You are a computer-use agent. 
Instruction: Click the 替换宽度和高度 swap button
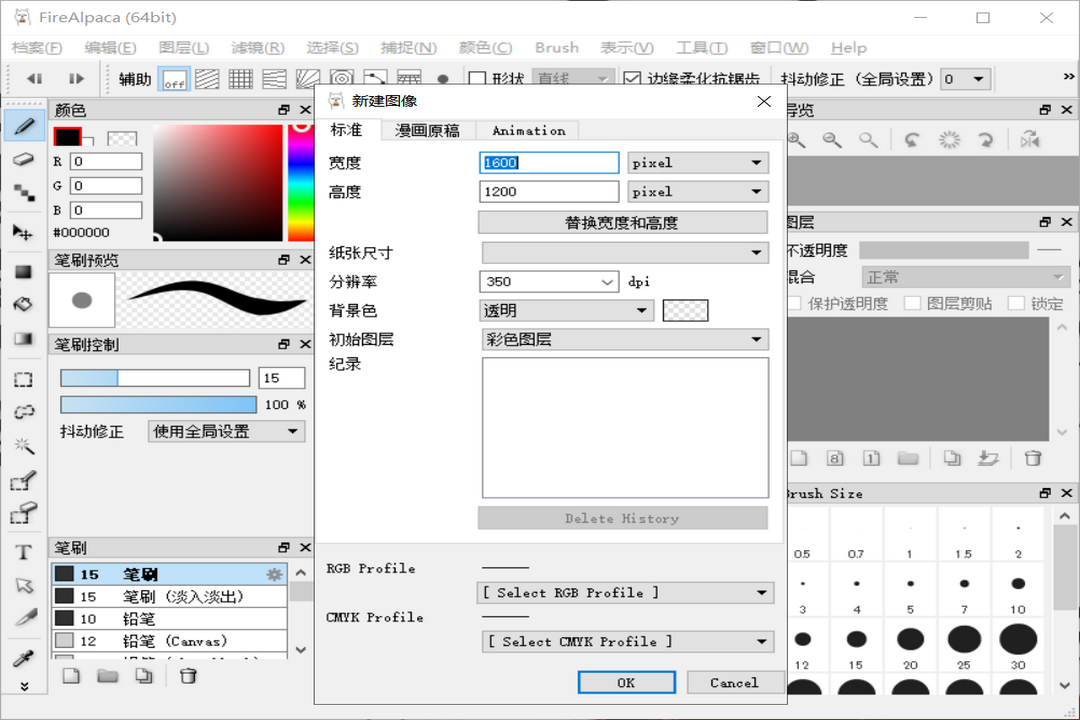(x=622, y=222)
